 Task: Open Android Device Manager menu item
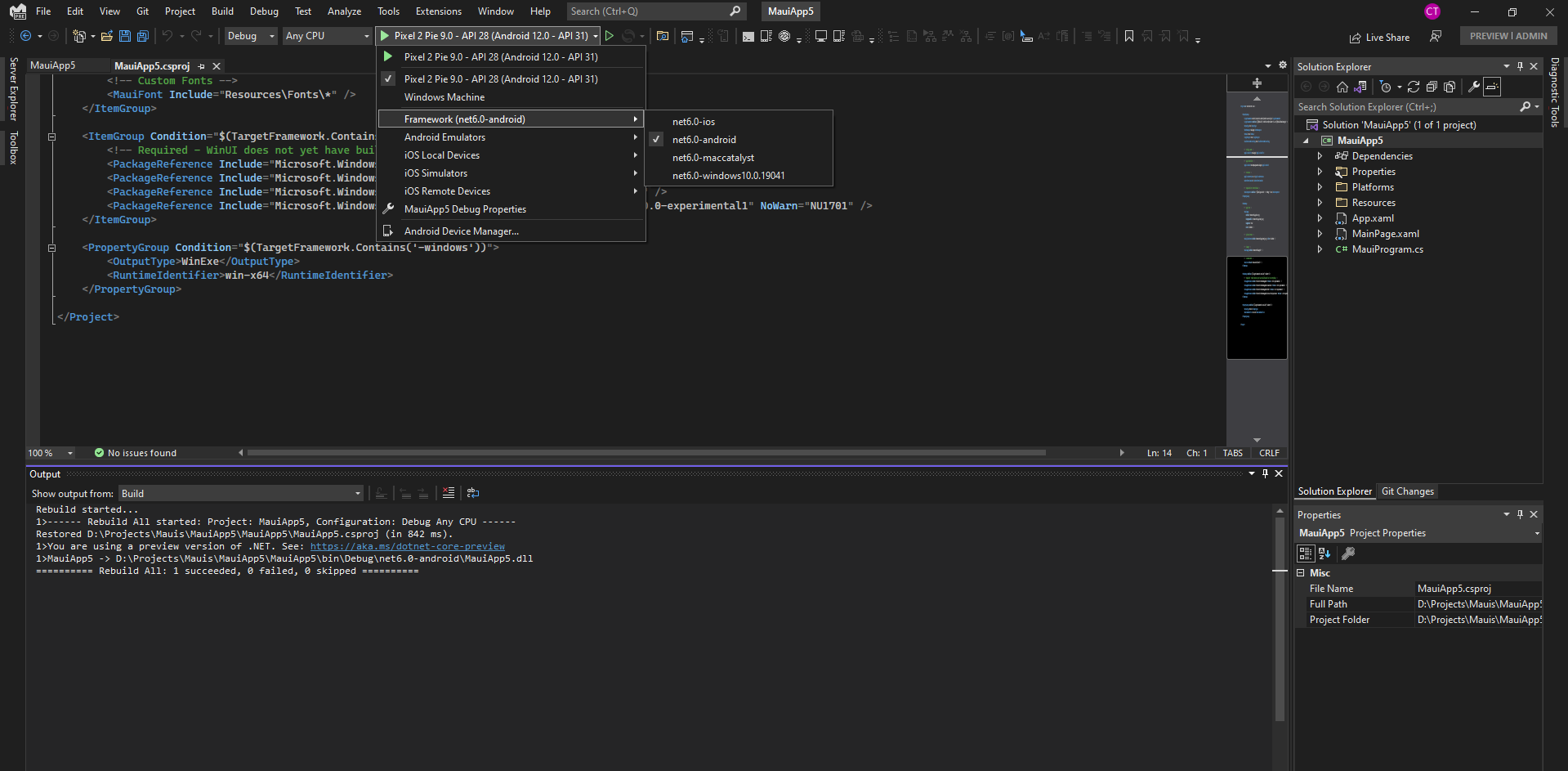click(x=511, y=231)
